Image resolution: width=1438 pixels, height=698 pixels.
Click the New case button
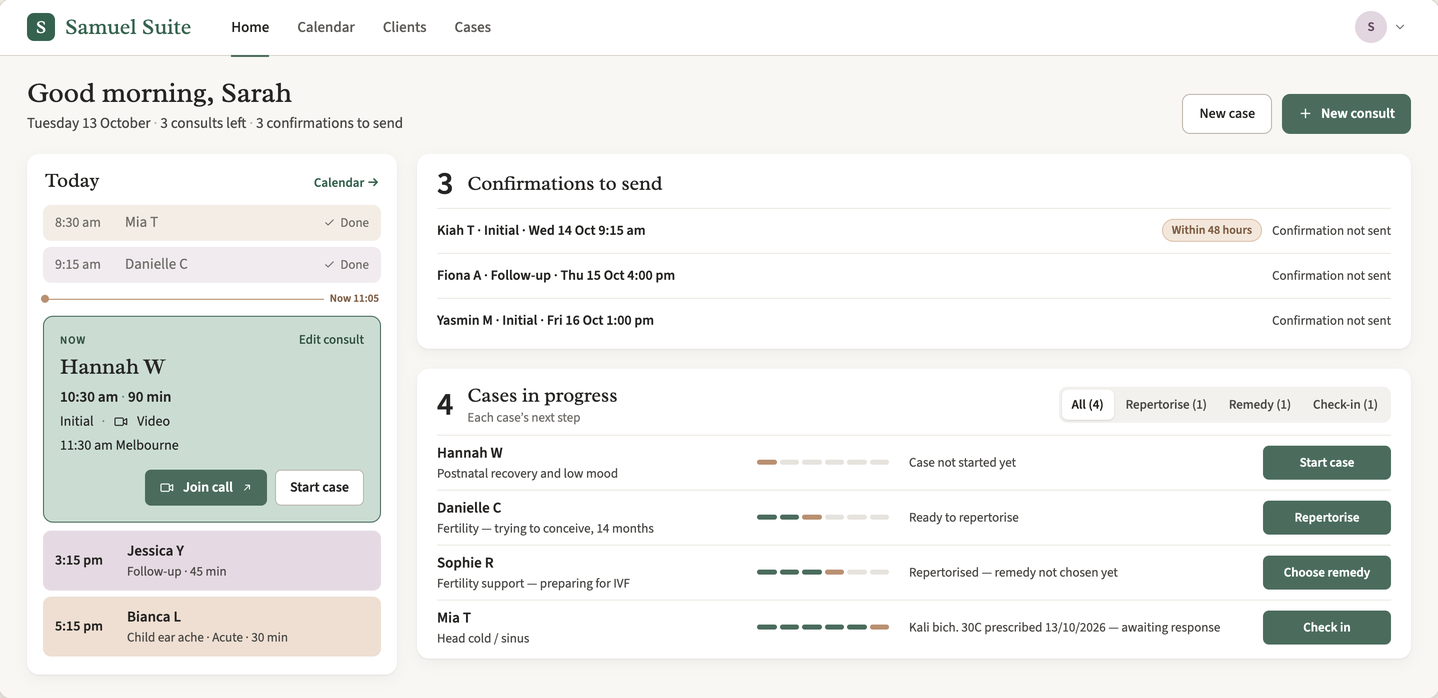pos(1227,114)
